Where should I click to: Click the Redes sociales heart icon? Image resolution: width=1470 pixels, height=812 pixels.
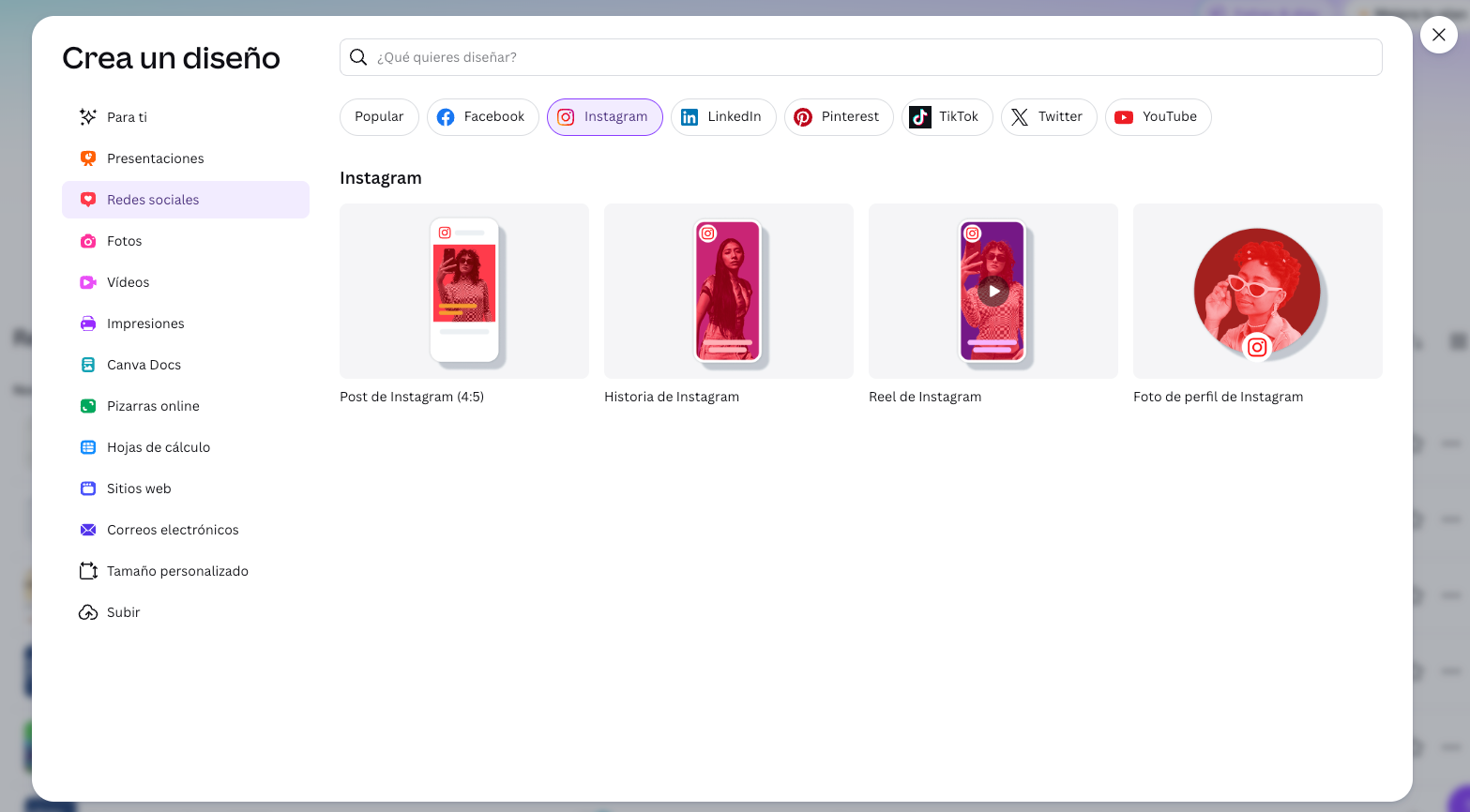tap(88, 200)
